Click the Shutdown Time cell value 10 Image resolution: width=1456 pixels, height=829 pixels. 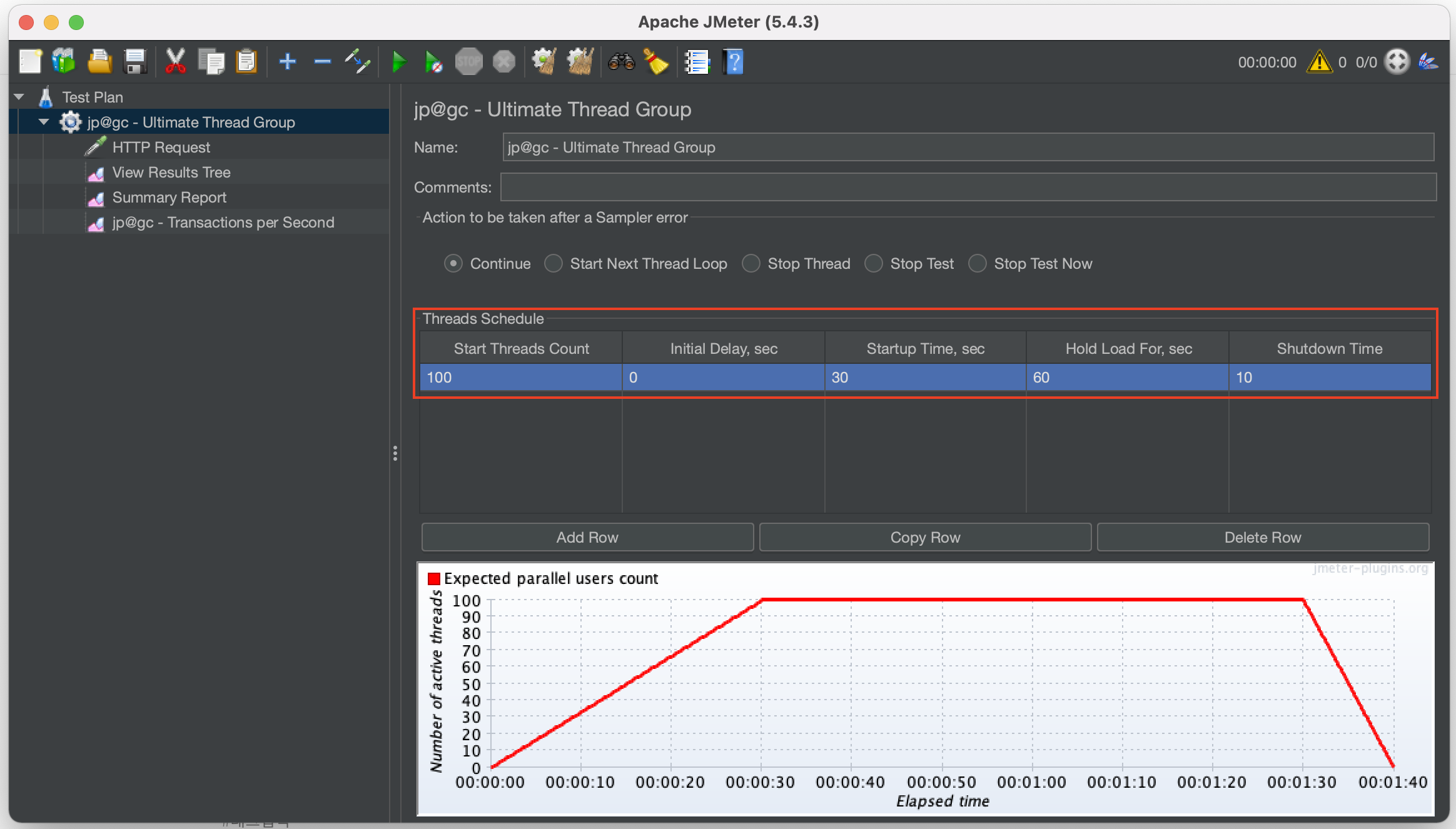[1330, 378]
